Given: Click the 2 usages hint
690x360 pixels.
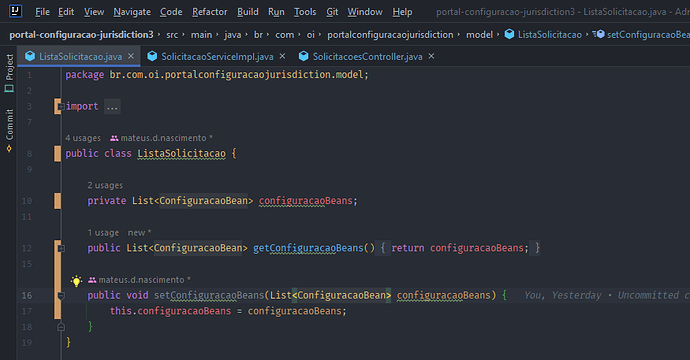Looking at the screenshot, I should tap(105, 185).
